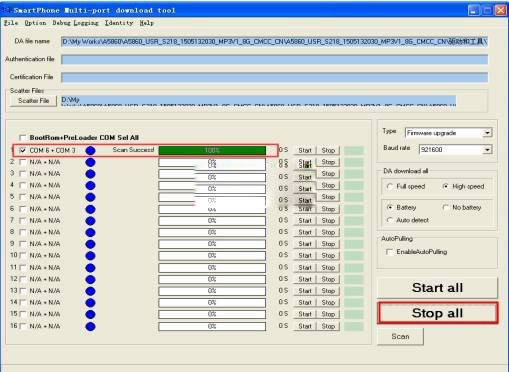
Task: Choose the No battery radio option
Action: 445,207
